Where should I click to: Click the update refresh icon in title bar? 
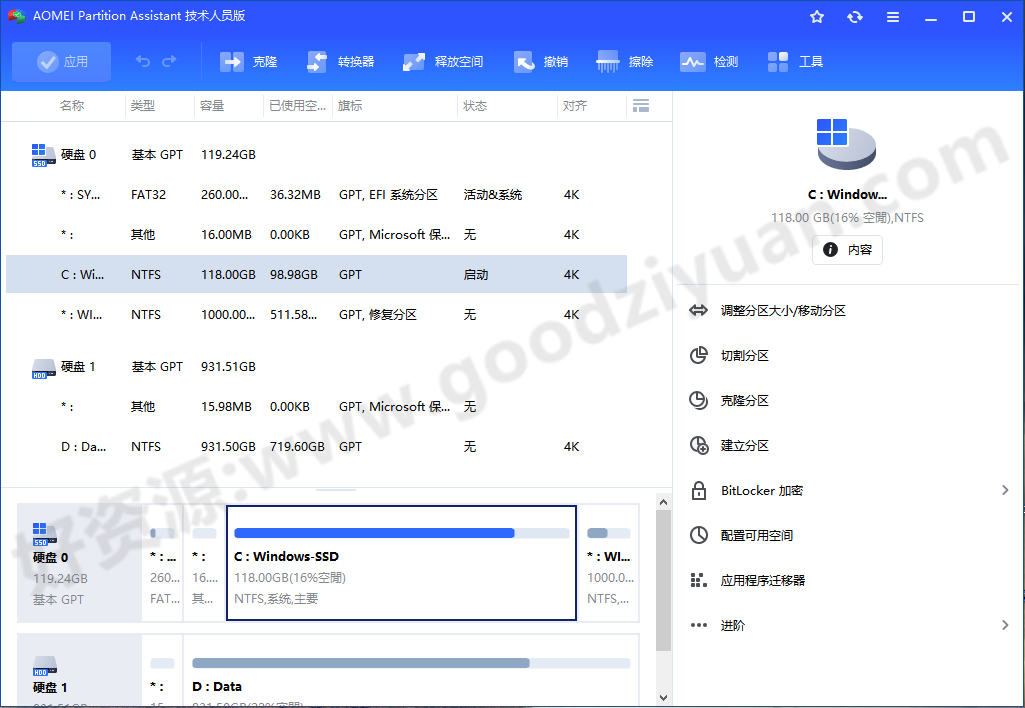(854, 16)
